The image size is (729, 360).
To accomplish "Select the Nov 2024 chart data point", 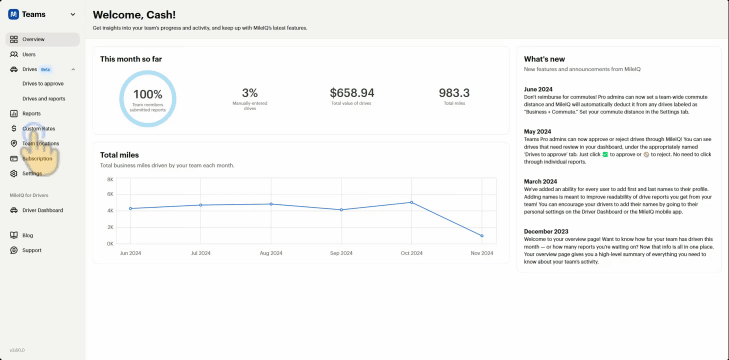I will click(x=482, y=236).
